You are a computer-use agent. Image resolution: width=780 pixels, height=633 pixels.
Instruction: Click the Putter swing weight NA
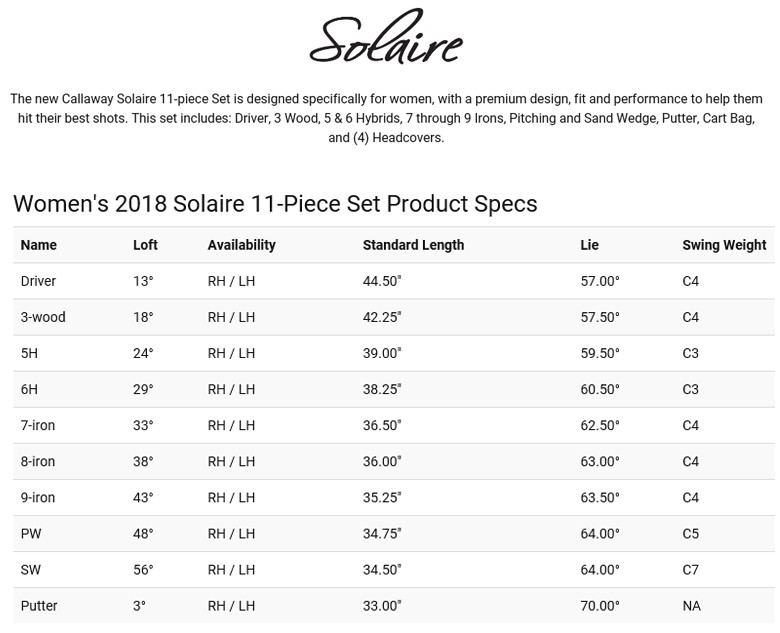(691, 606)
